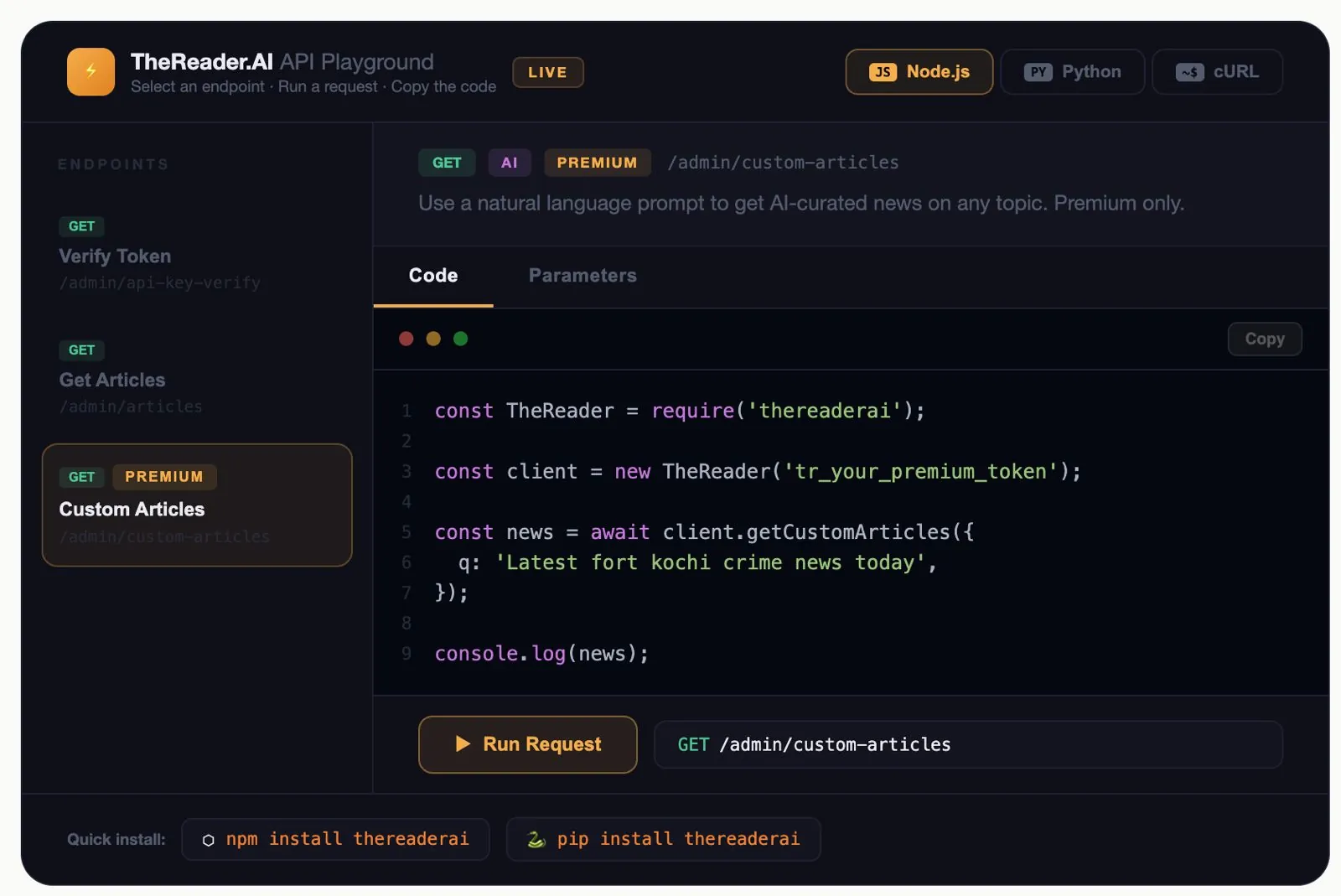This screenshot has height=896, width=1341.
Task: Click the /admin/articles path in sidebar
Action: point(131,407)
